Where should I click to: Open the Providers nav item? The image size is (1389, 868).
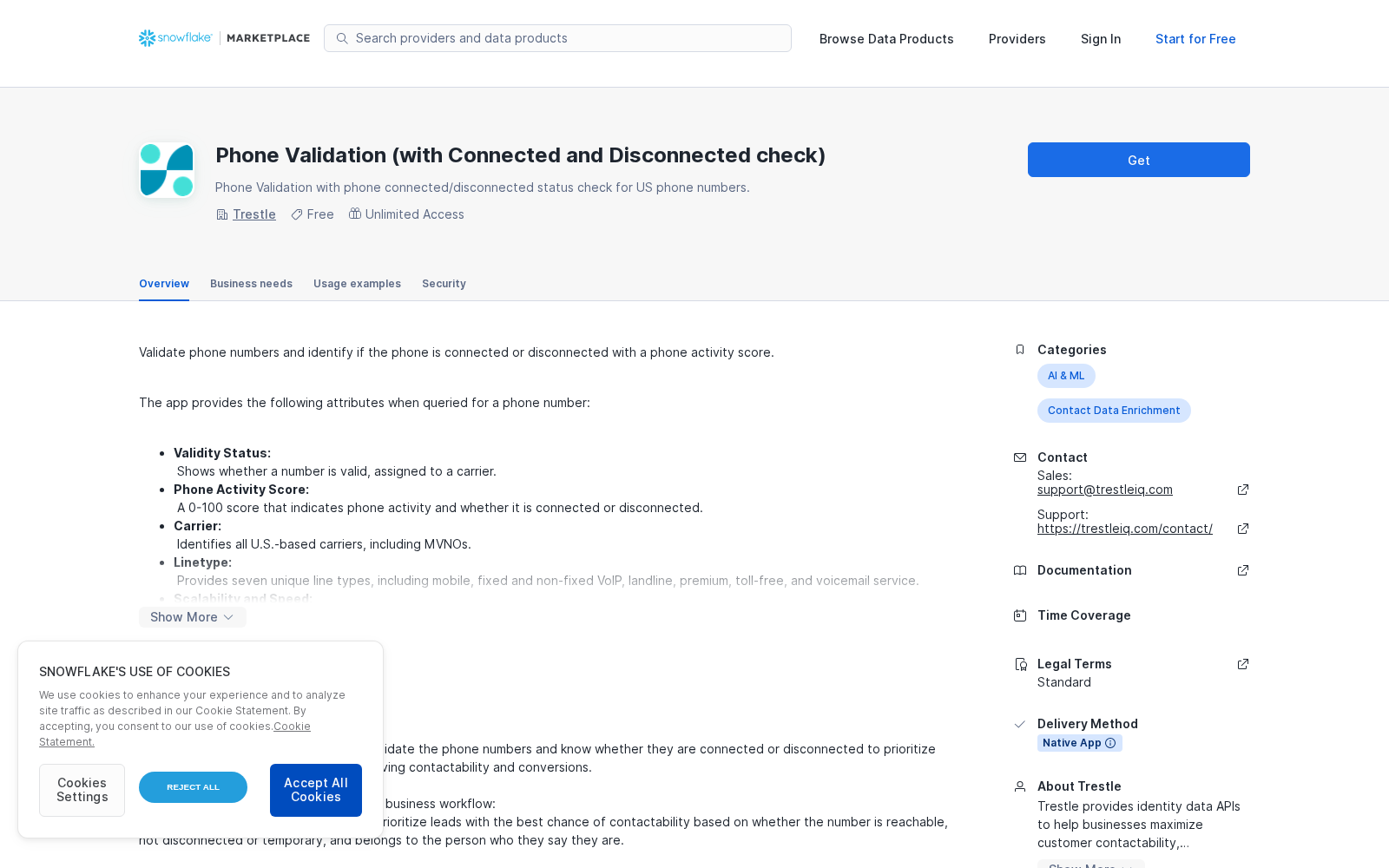point(1017,39)
